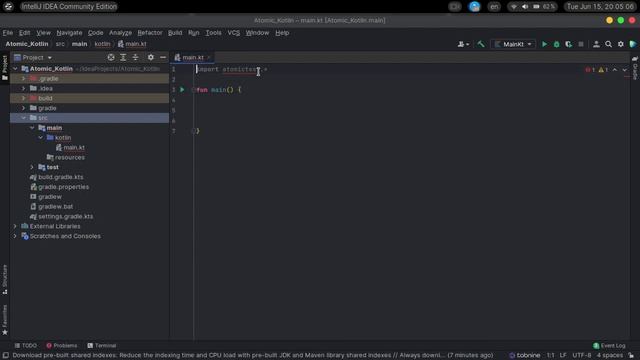Toggle the Structure tool window side tab
The width and height of the screenshot is (640, 360).
point(5,280)
